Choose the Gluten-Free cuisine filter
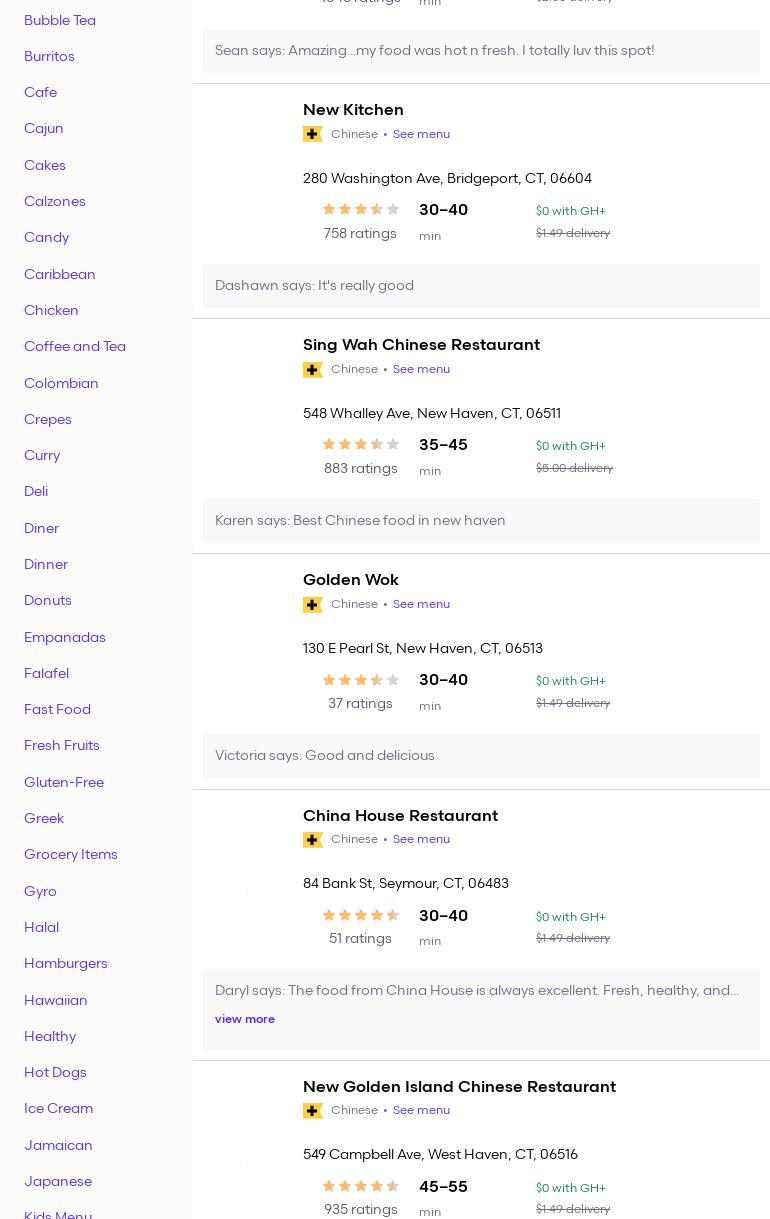The image size is (770, 1219). pos(64,782)
